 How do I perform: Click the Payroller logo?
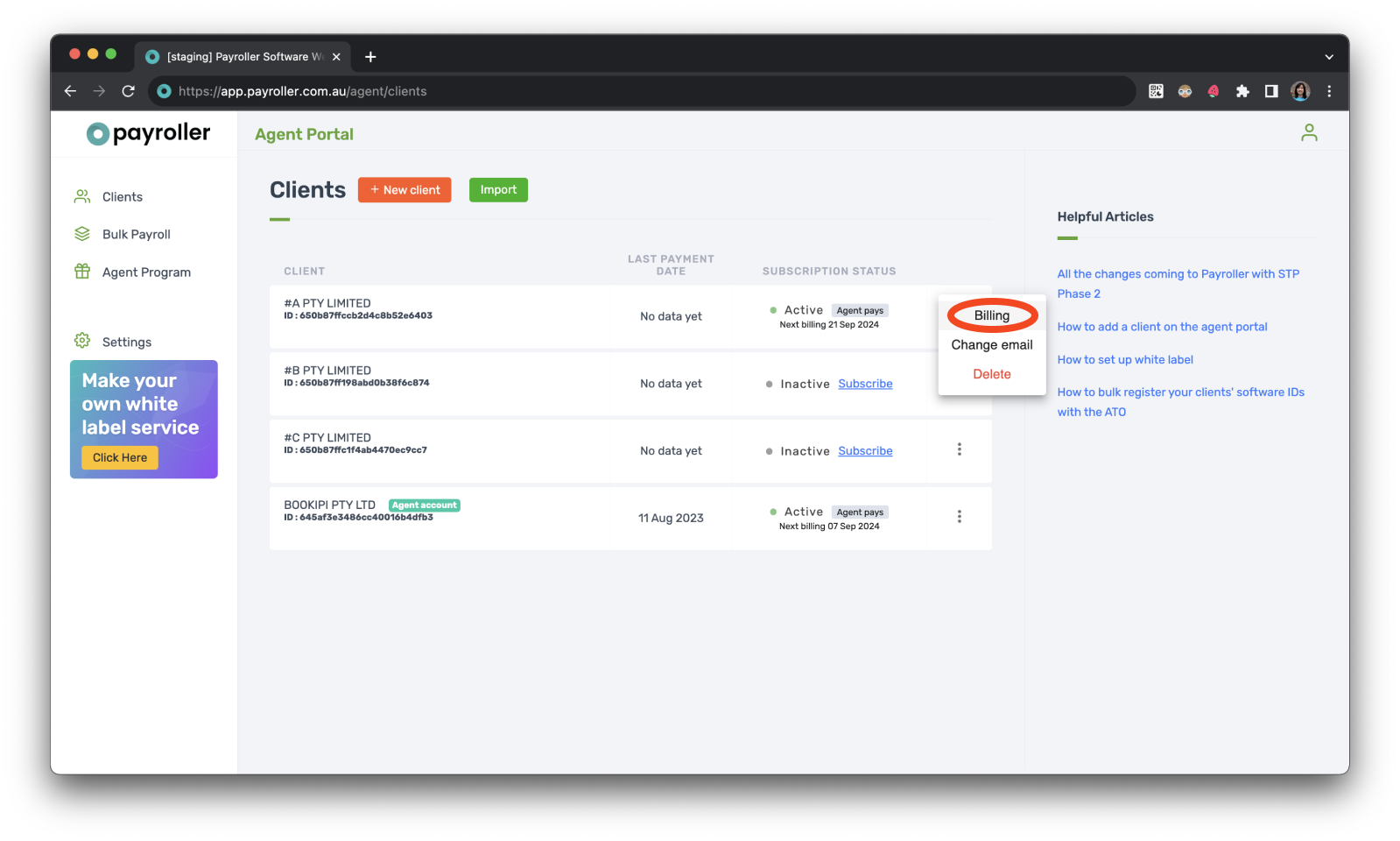coord(149,133)
